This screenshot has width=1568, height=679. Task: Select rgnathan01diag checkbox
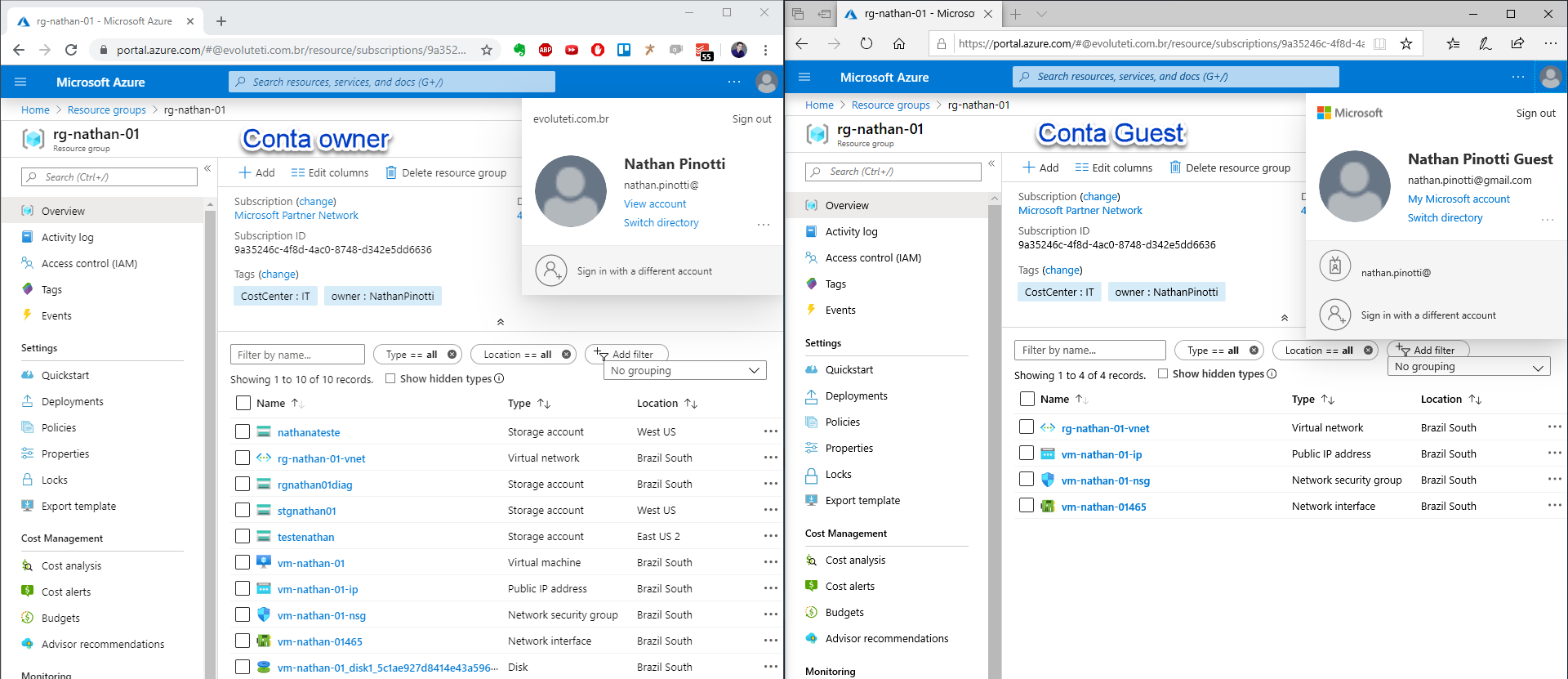point(243,484)
